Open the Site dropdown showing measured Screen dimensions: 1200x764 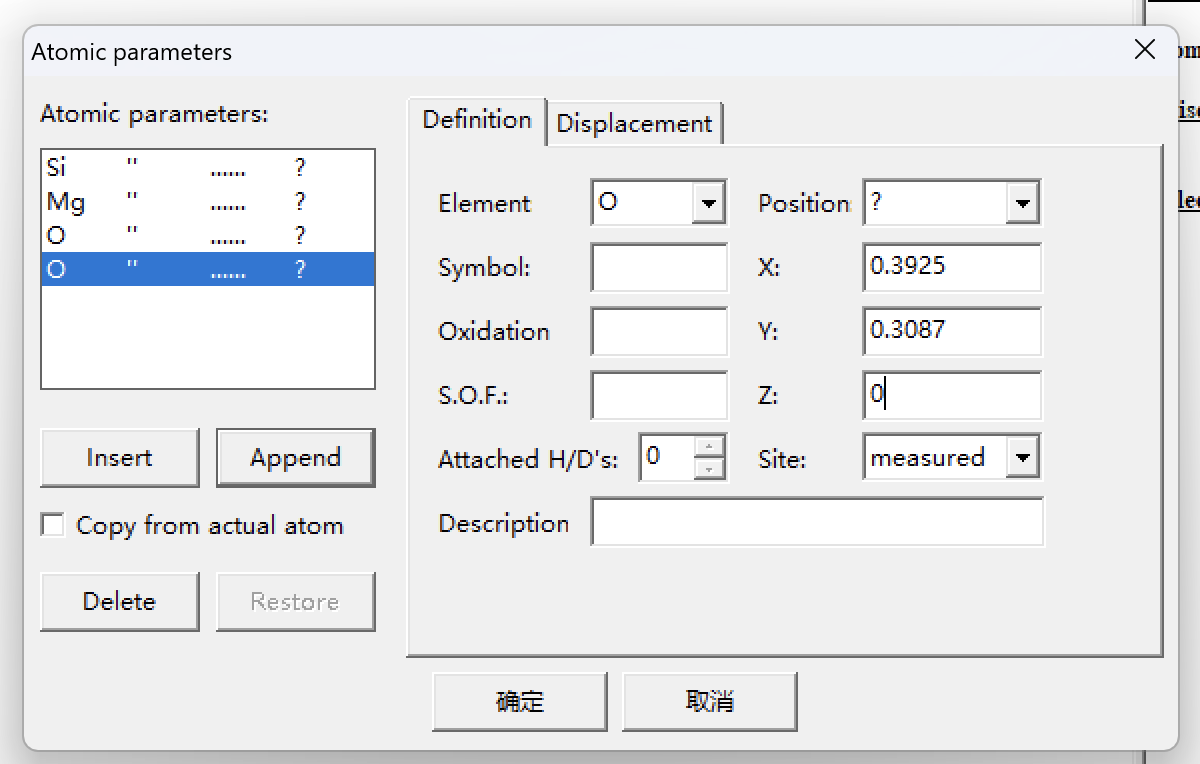(x=1021, y=458)
